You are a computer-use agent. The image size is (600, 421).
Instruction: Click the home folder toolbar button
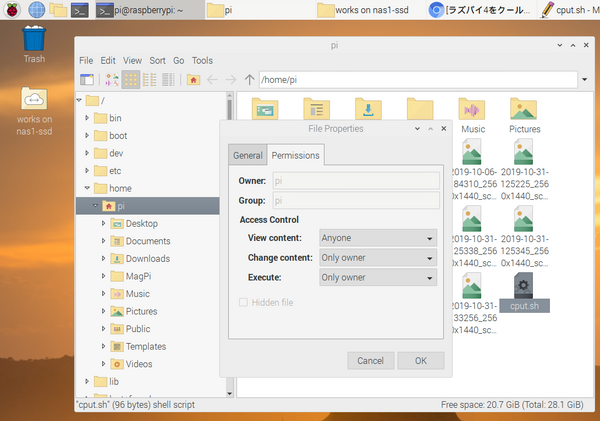click(193, 79)
